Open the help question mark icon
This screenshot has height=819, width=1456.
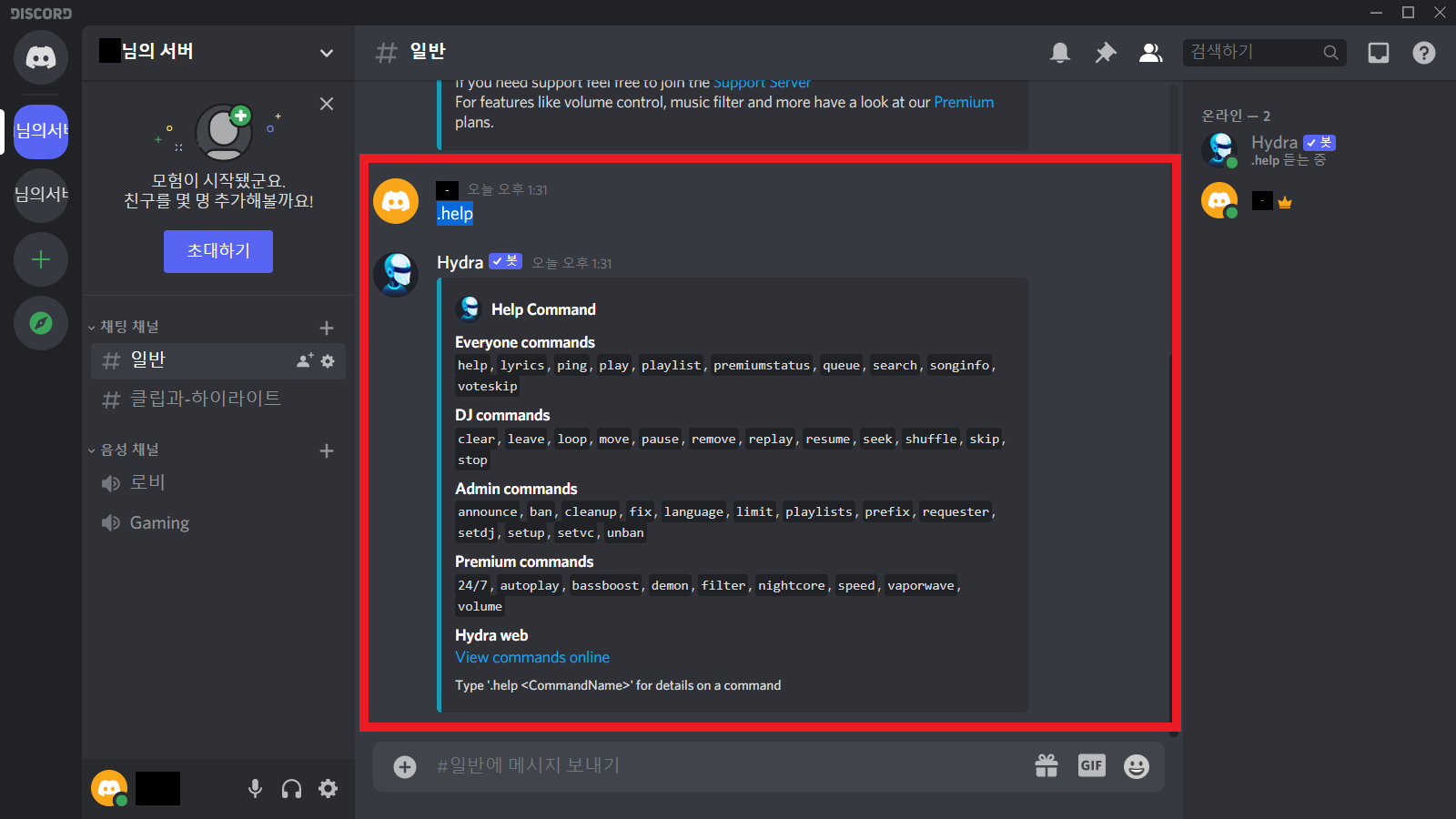[1424, 53]
